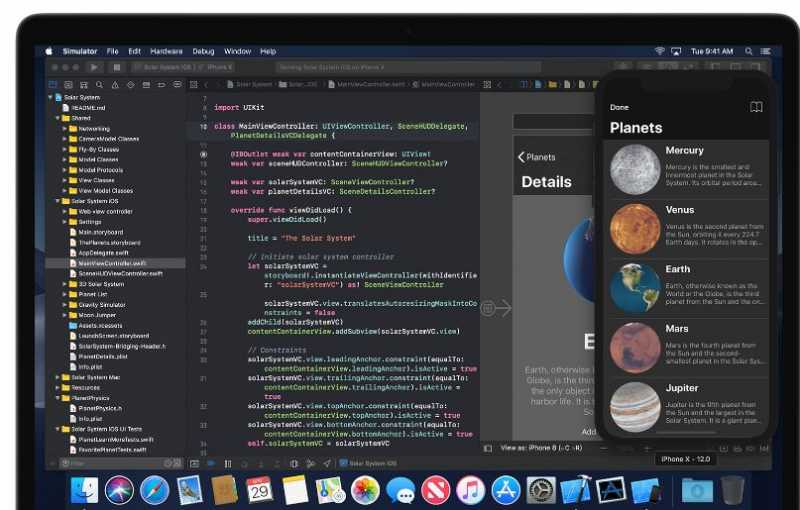Select the Earth planet row
The width and height of the screenshot is (800, 510).
tap(686, 288)
